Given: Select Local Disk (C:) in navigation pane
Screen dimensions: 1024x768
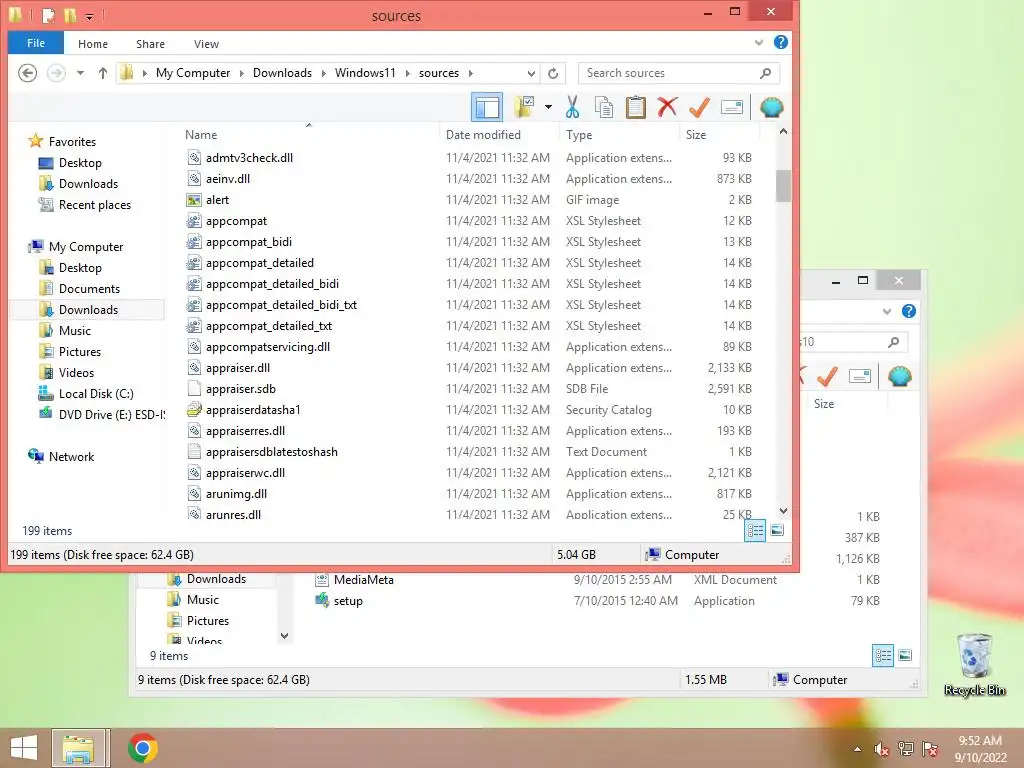Looking at the screenshot, I should pos(96,394).
